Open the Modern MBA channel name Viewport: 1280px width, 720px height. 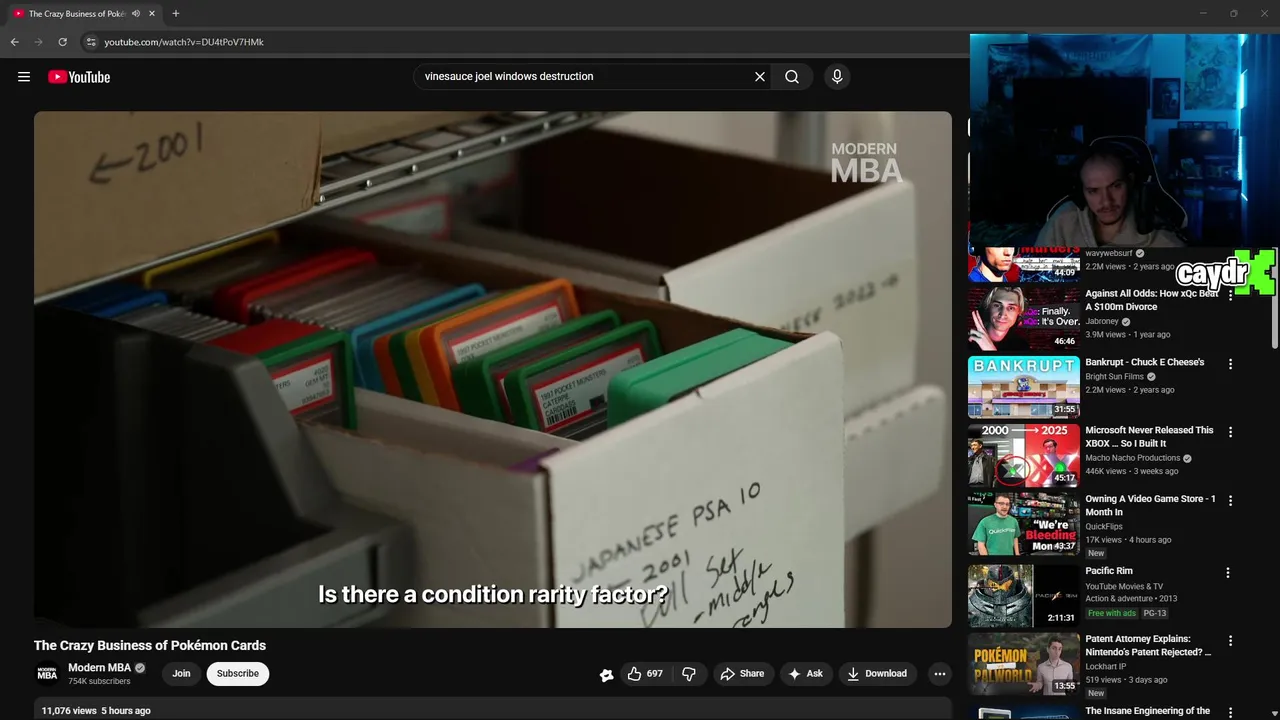99,668
